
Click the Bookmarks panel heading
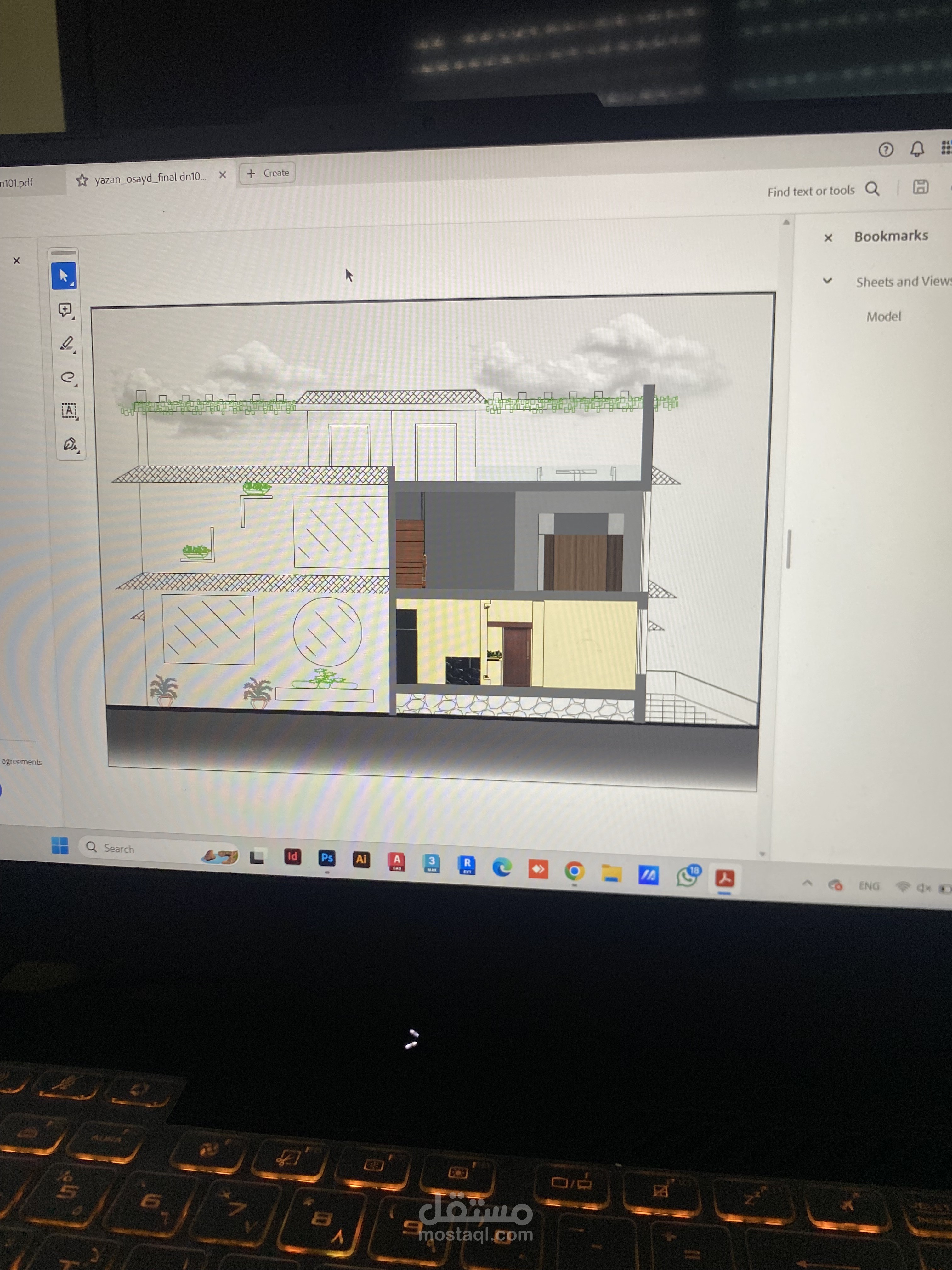[891, 236]
